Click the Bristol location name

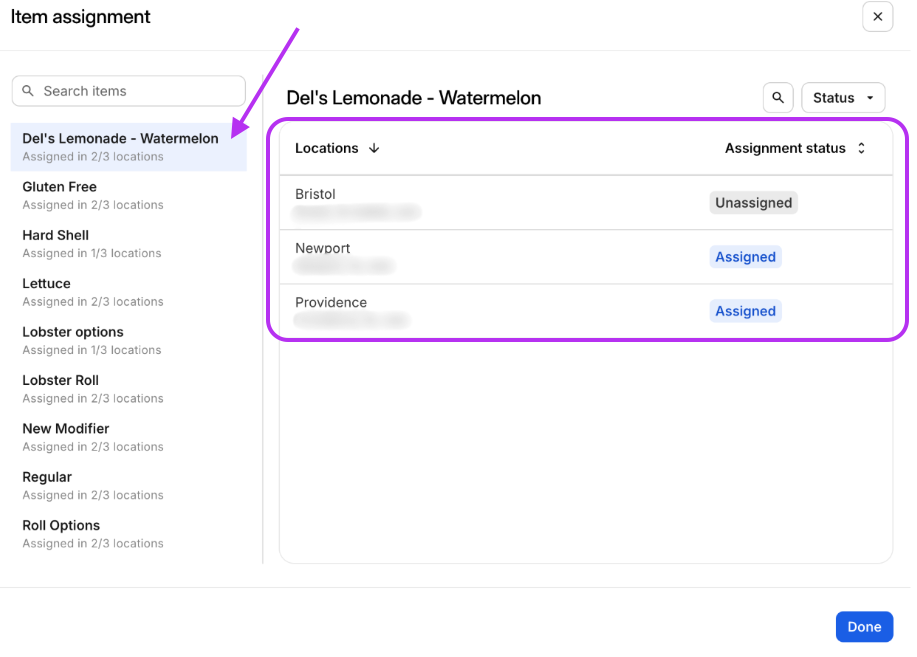[x=315, y=194]
